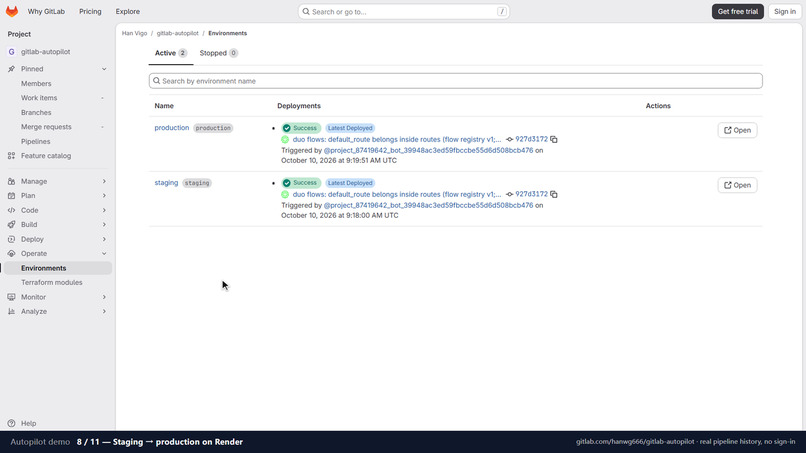The width and height of the screenshot is (806, 453).
Task: Click the production Success status badge
Action: coord(301,128)
